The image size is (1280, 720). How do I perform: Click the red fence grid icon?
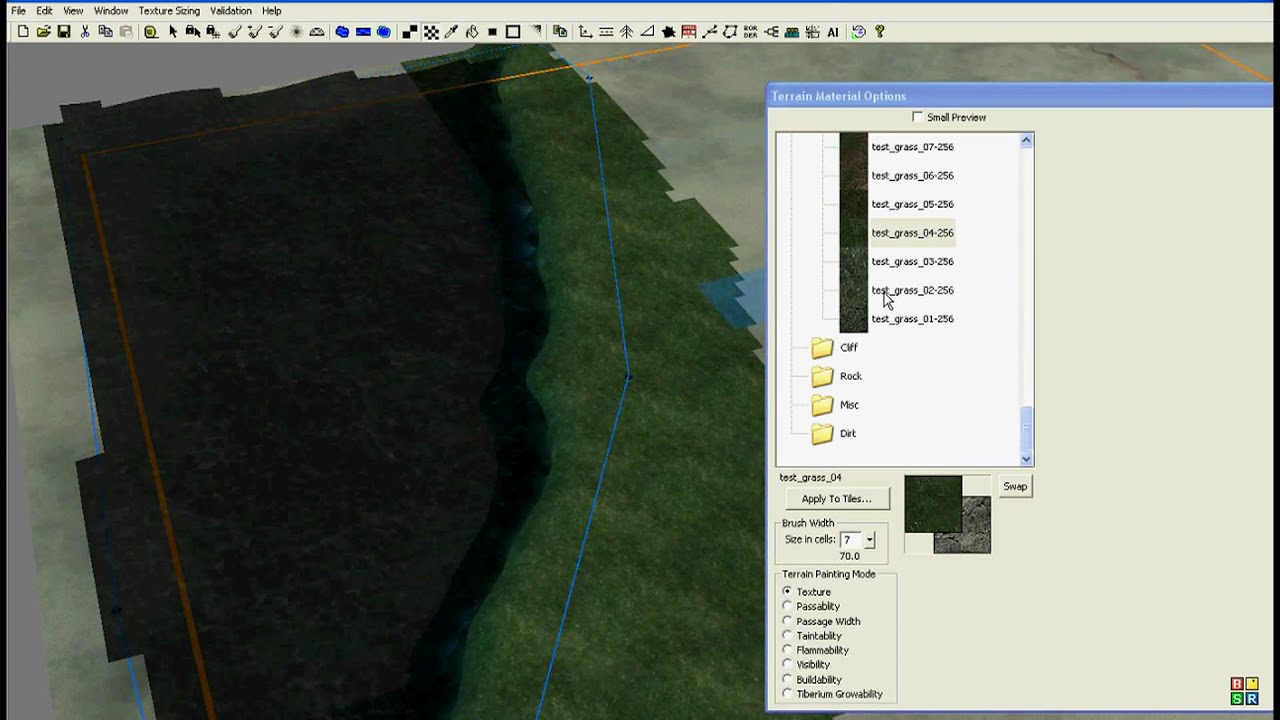coord(689,32)
